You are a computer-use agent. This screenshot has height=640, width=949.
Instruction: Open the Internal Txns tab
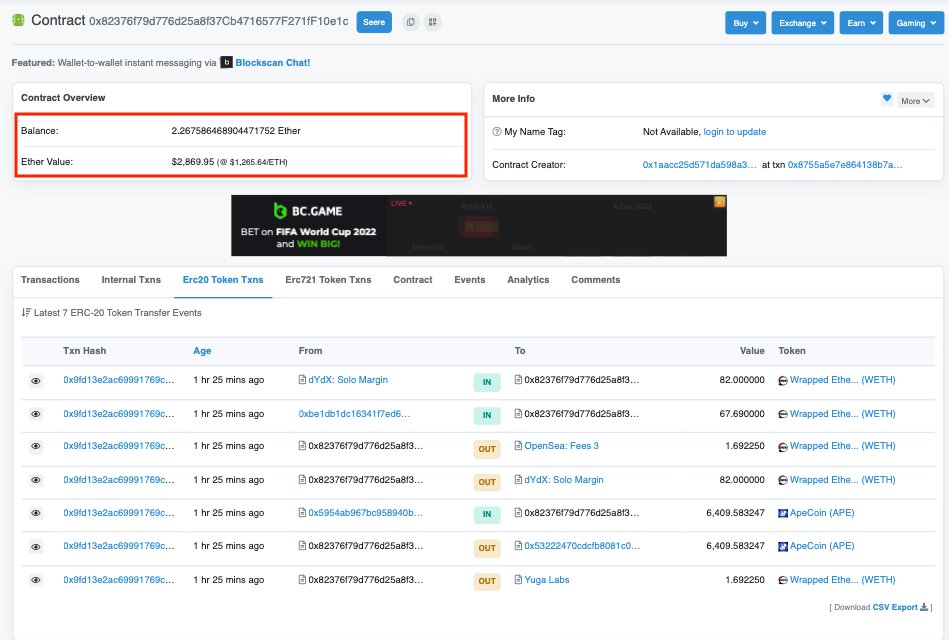click(131, 280)
